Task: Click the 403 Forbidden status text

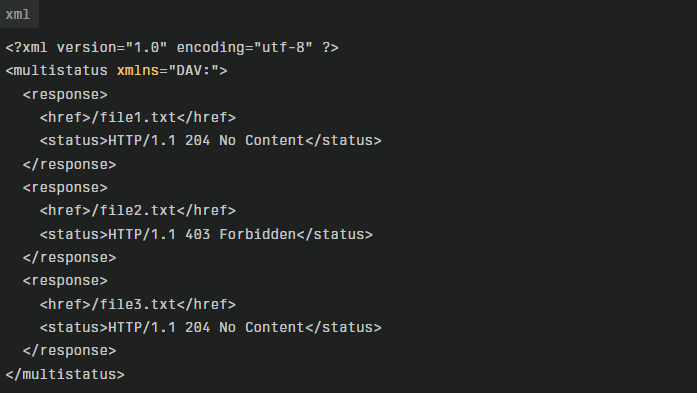Action: point(240,235)
